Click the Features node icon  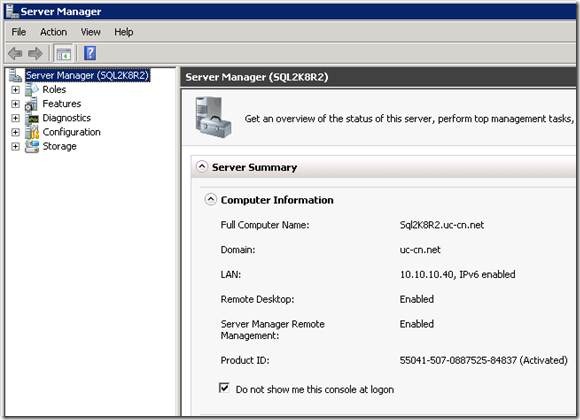click(31, 104)
